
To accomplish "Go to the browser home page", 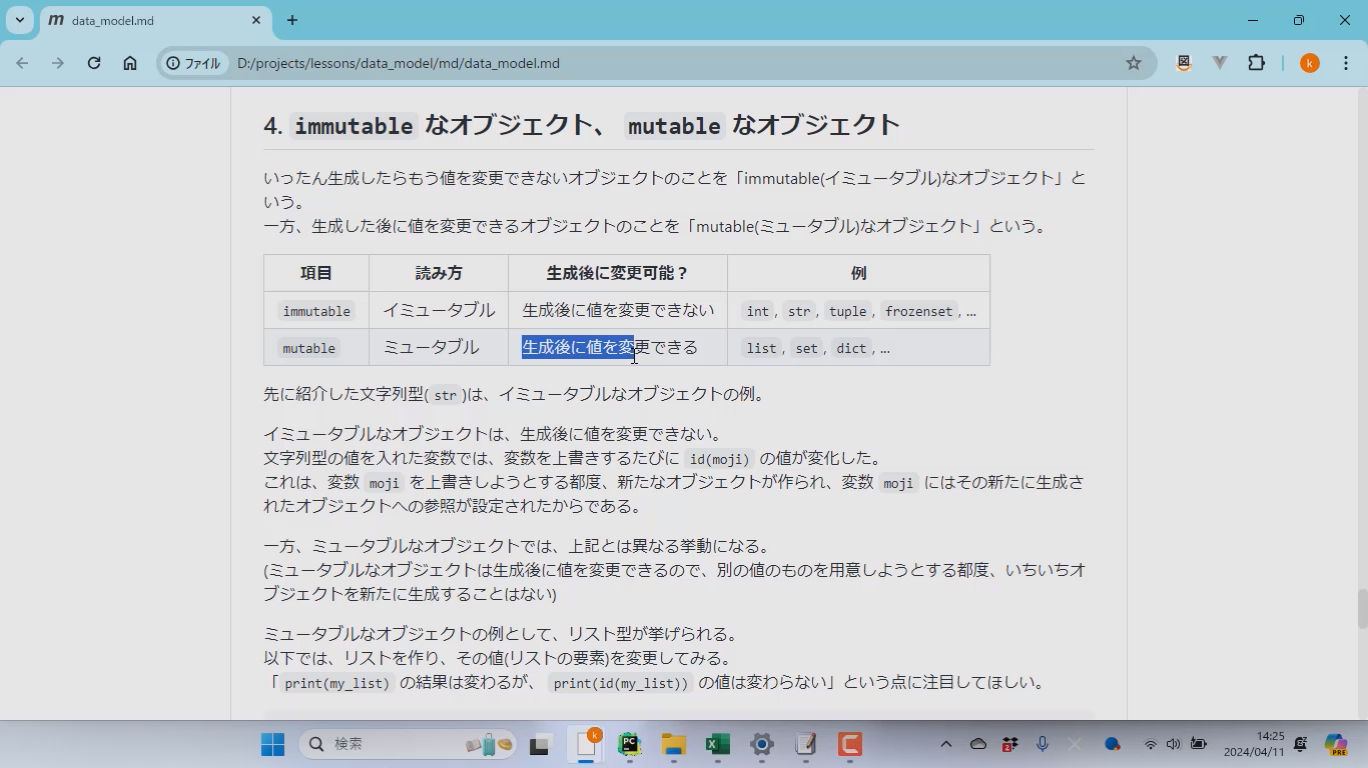I will pyautogui.click(x=130, y=63).
